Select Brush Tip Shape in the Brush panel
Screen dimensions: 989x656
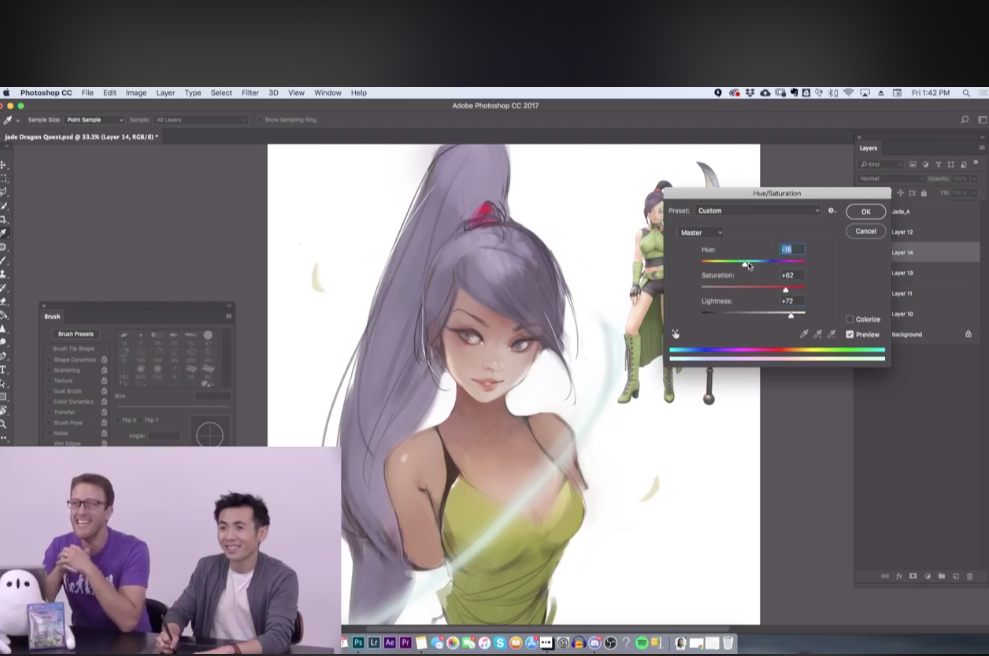(x=73, y=349)
